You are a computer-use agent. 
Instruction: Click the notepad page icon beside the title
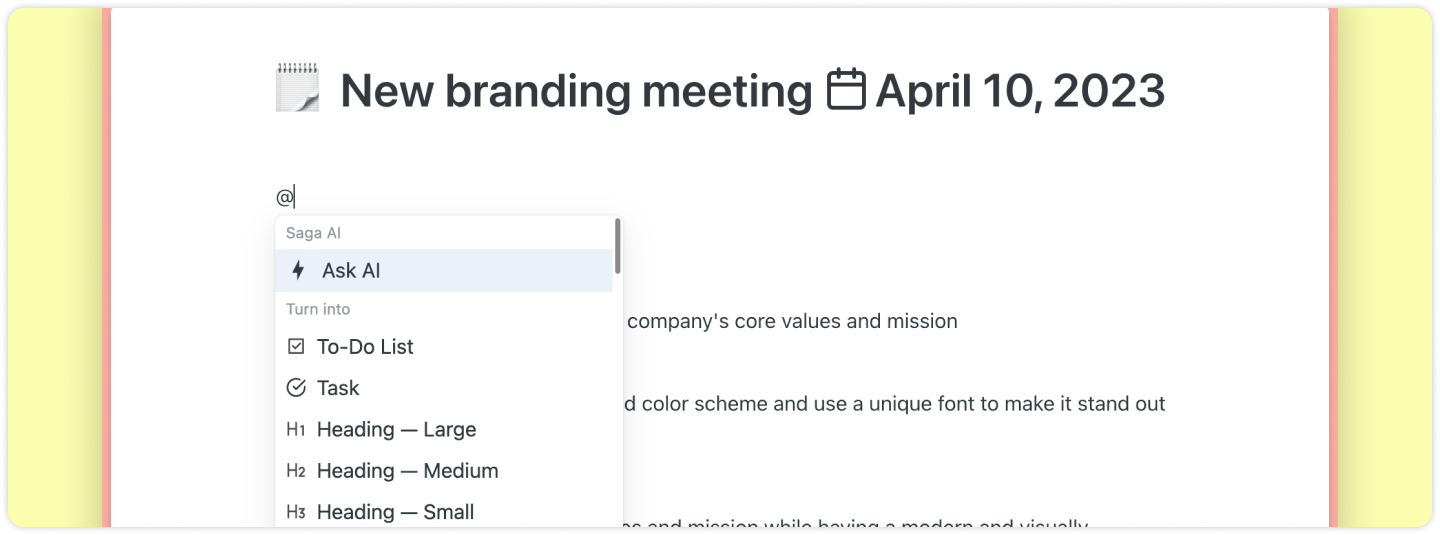point(297,88)
